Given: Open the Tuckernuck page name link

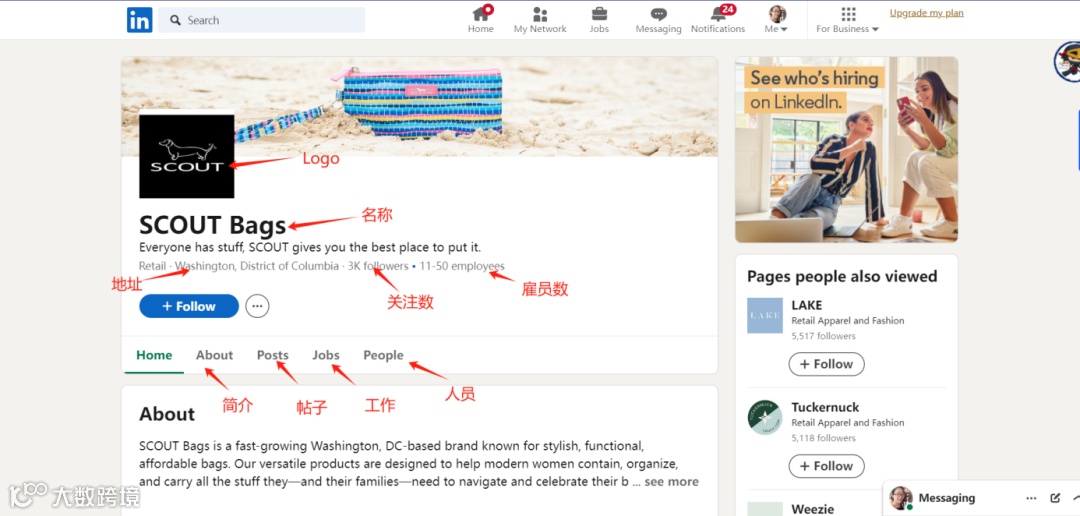Looking at the screenshot, I should (825, 407).
